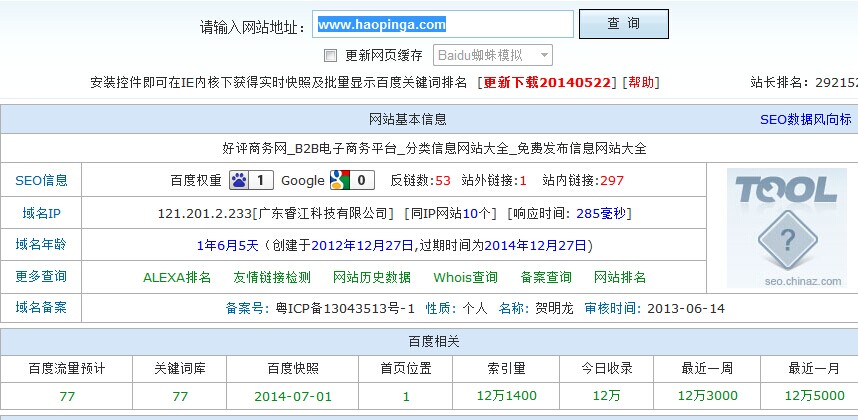This screenshot has width=858, height=420.
Task: Open the 友情链接检测 link
Action: 272,277
